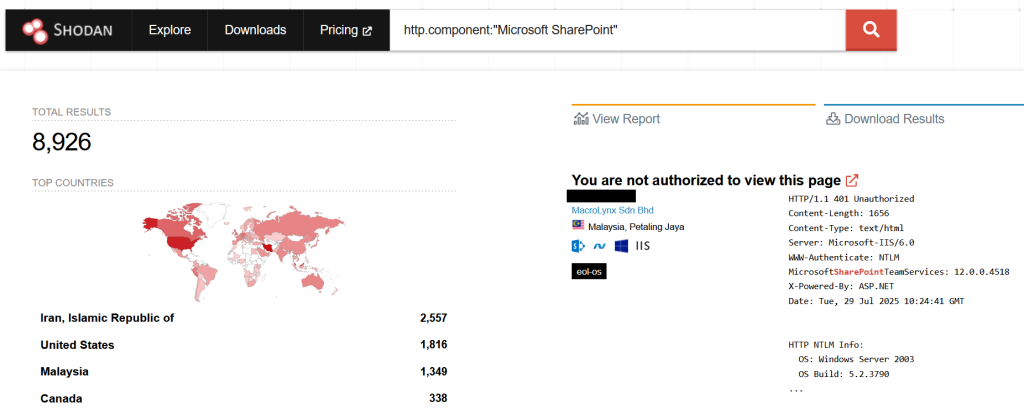Filter by Iran, Islamic Republic of
1024x413 pixels.
point(107,318)
